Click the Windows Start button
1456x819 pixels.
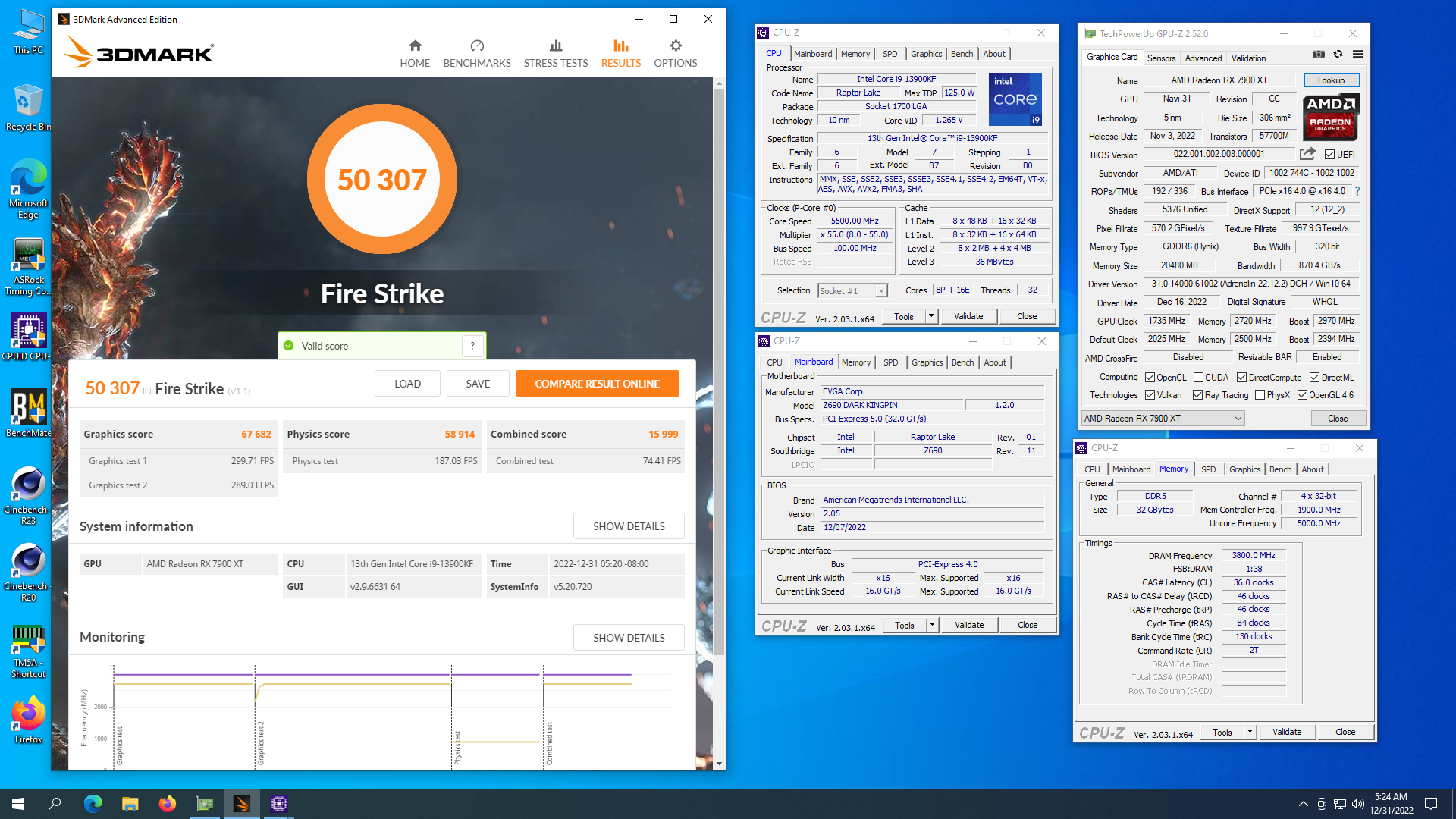coord(18,804)
